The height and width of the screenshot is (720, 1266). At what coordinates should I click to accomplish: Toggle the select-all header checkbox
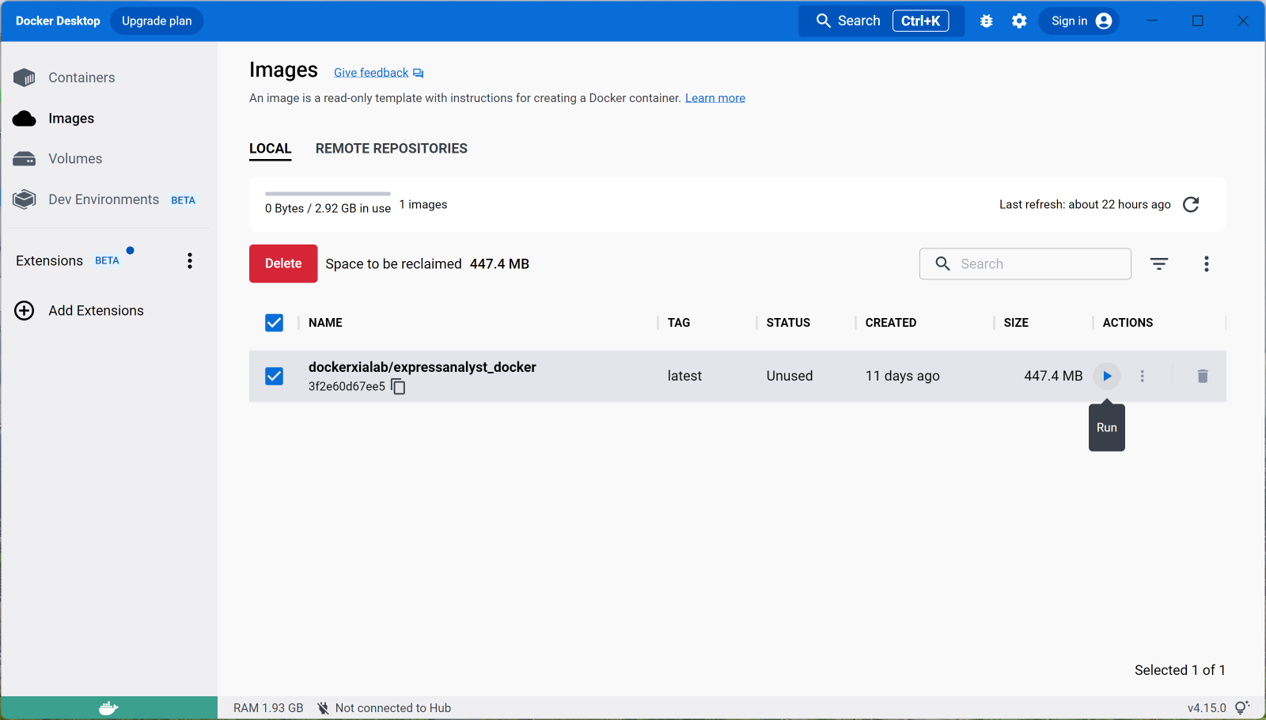click(x=274, y=323)
